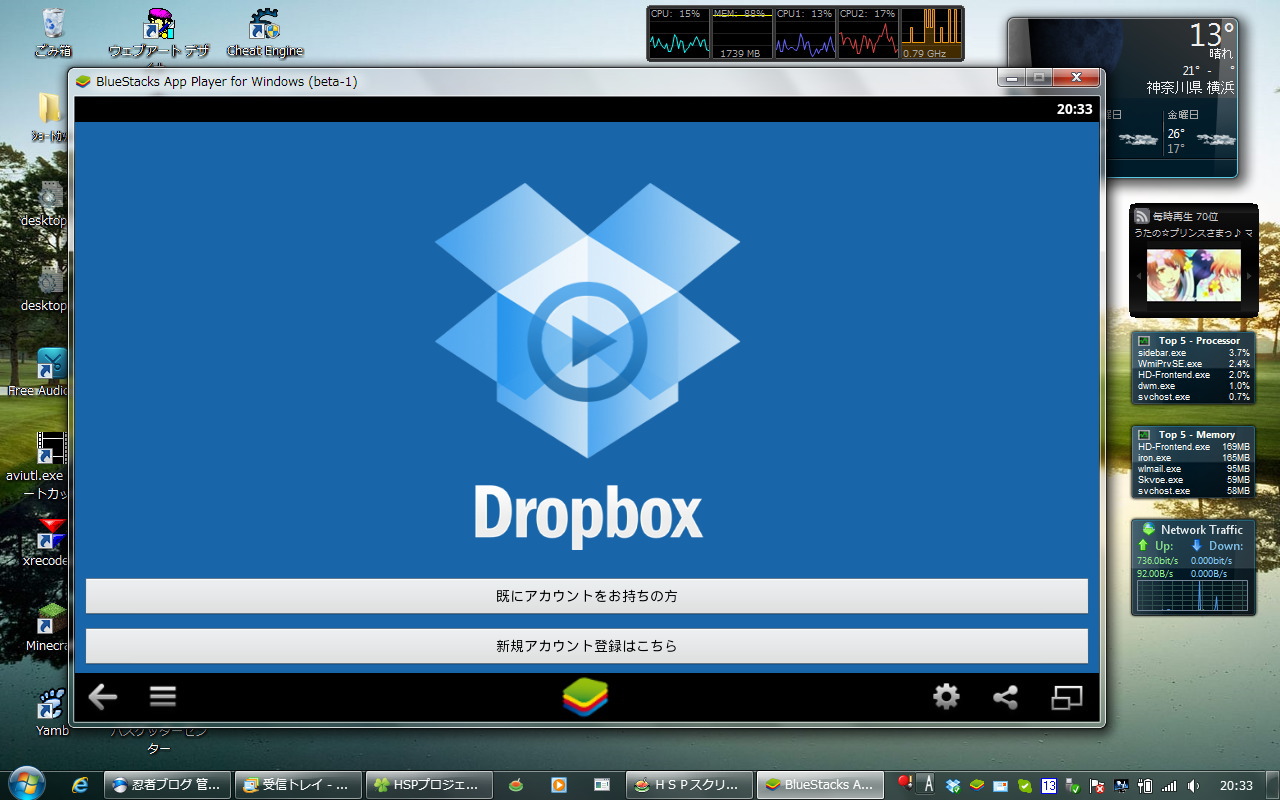Toggle BlueStacks full screen icon
1280x800 pixels.
point(1067,697)
